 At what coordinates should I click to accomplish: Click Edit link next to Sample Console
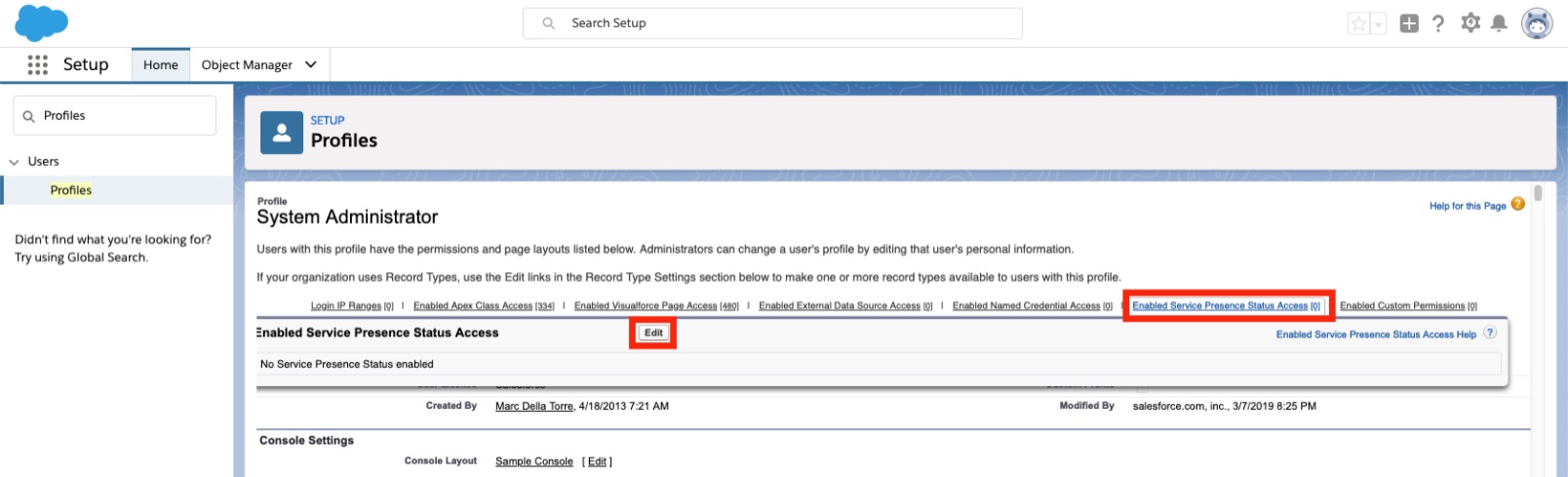597,461
